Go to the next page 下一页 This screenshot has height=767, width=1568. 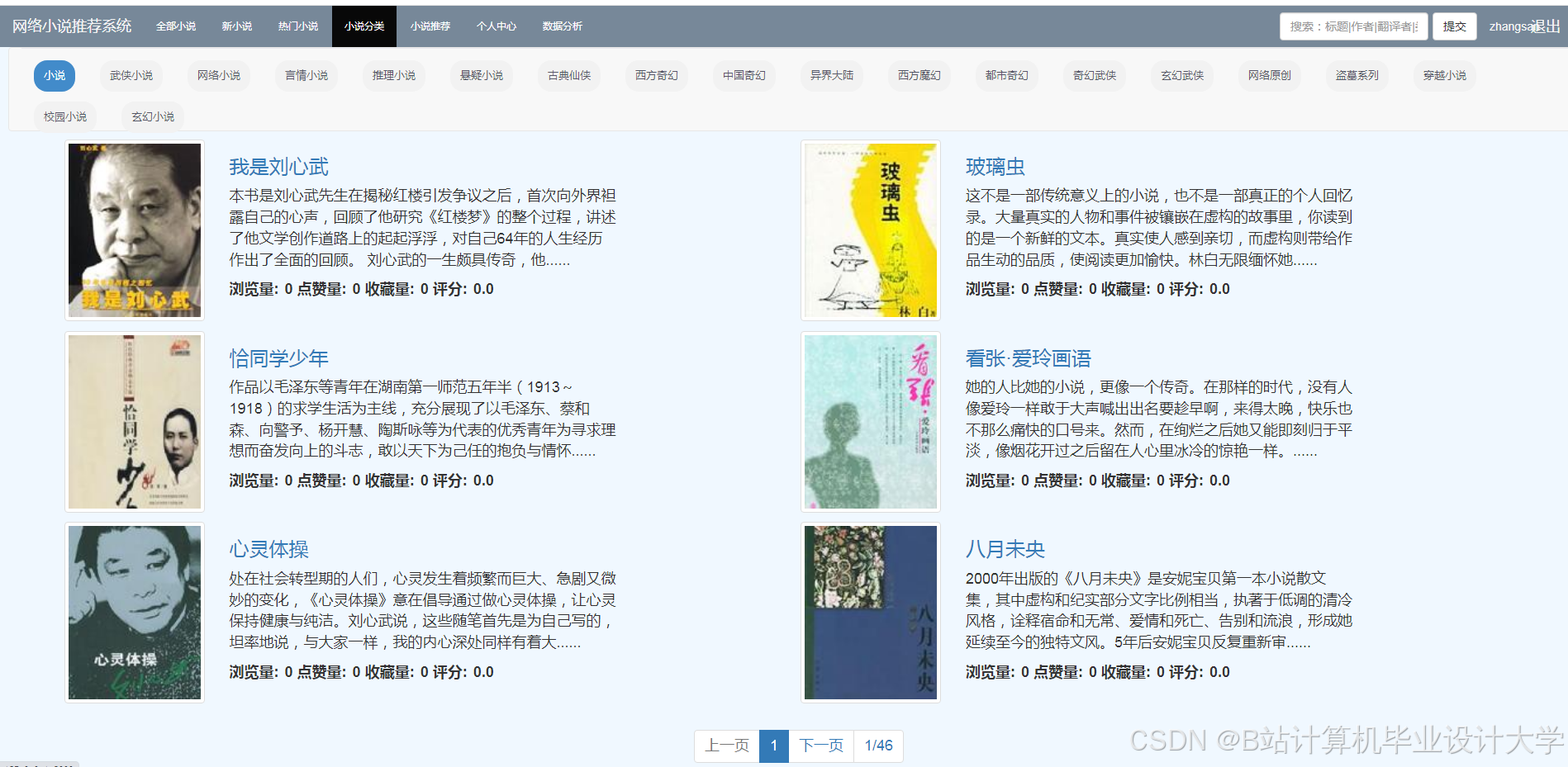pos(820,746)
